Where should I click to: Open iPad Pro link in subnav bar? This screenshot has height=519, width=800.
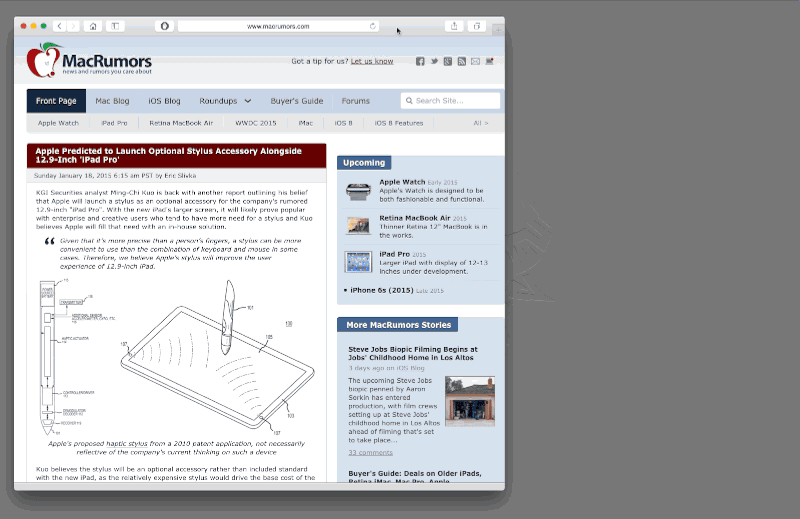pyautogui.click(x=114, y=123)
